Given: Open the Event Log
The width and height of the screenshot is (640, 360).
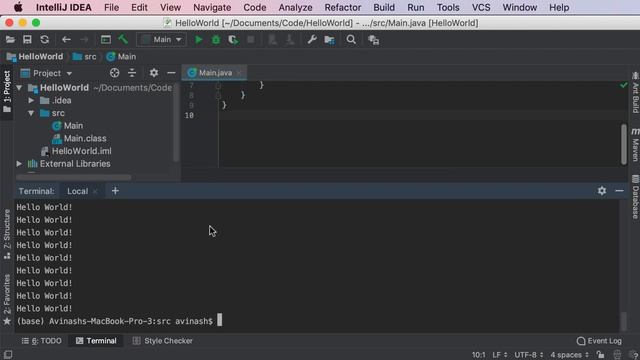Looking at the screenshot, I should (x=599, y=341).
